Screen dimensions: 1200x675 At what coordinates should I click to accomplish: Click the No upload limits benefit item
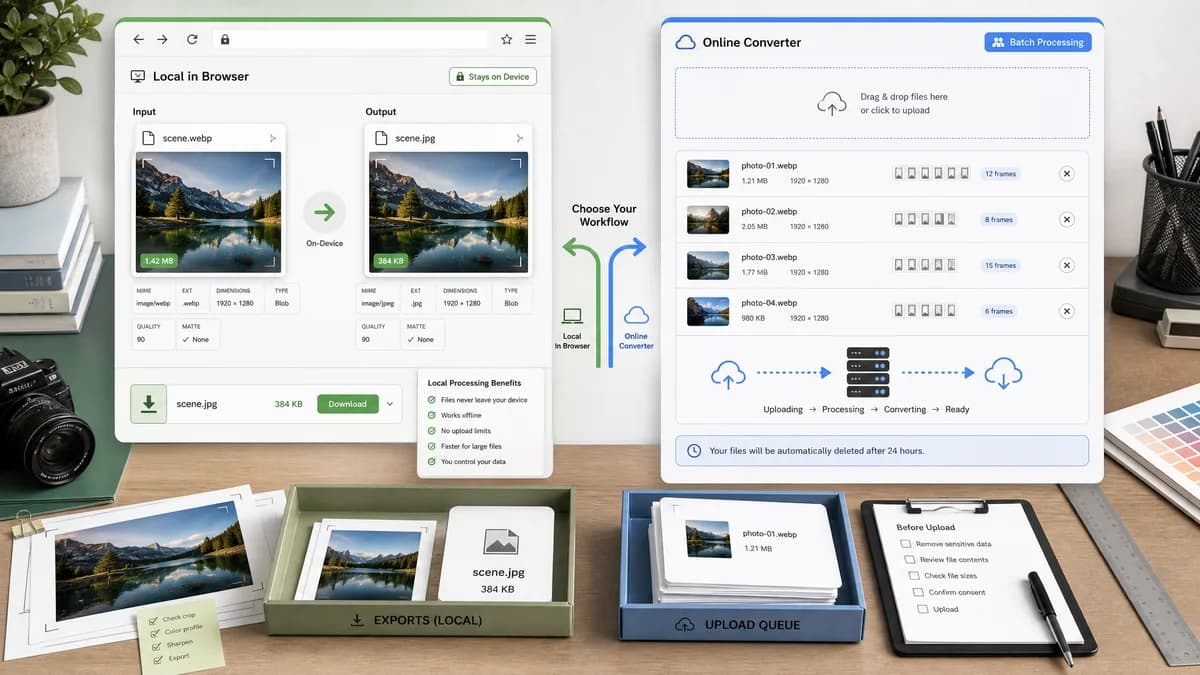[459, 431]
